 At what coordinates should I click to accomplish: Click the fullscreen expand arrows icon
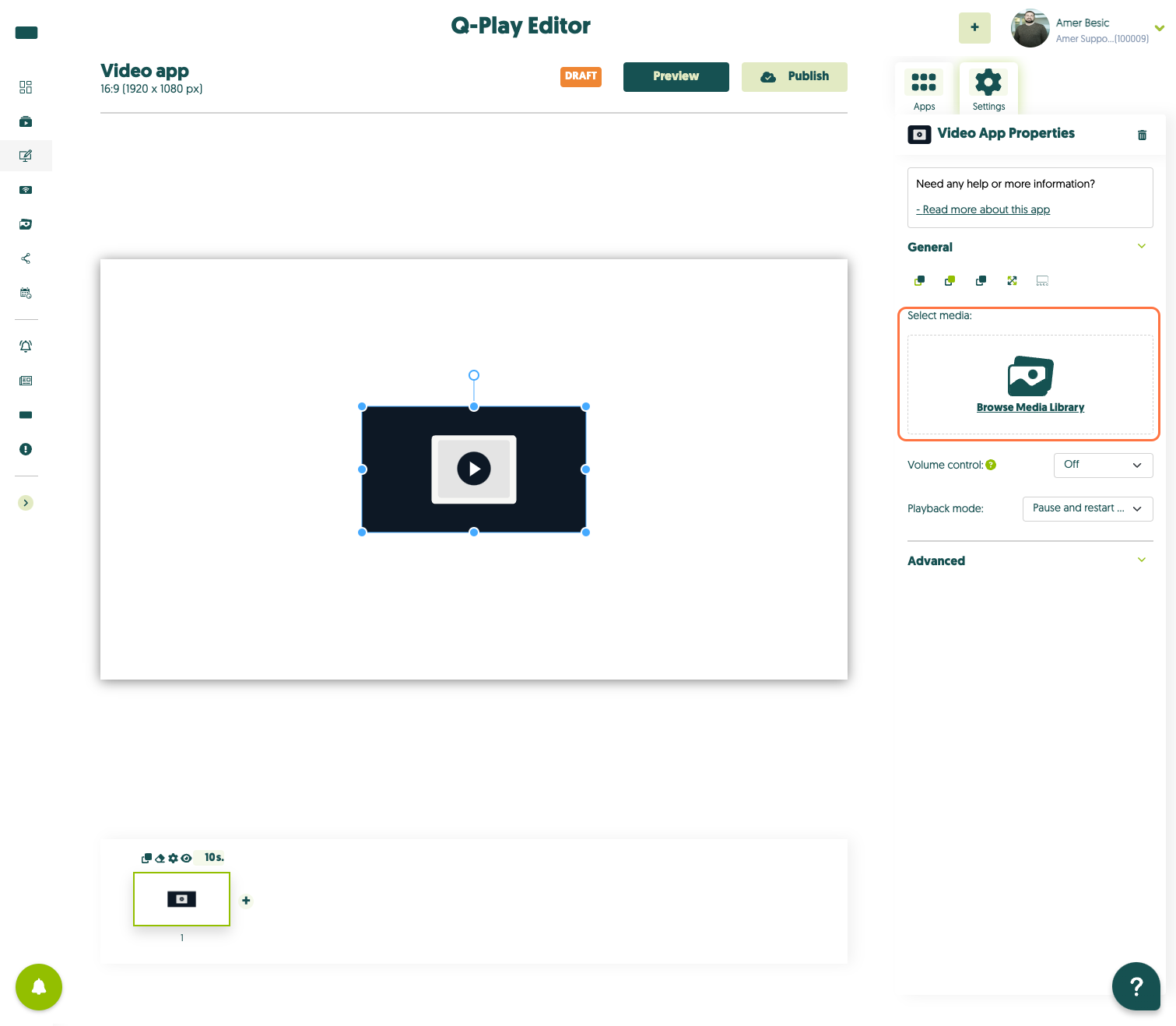(1012, 280)
